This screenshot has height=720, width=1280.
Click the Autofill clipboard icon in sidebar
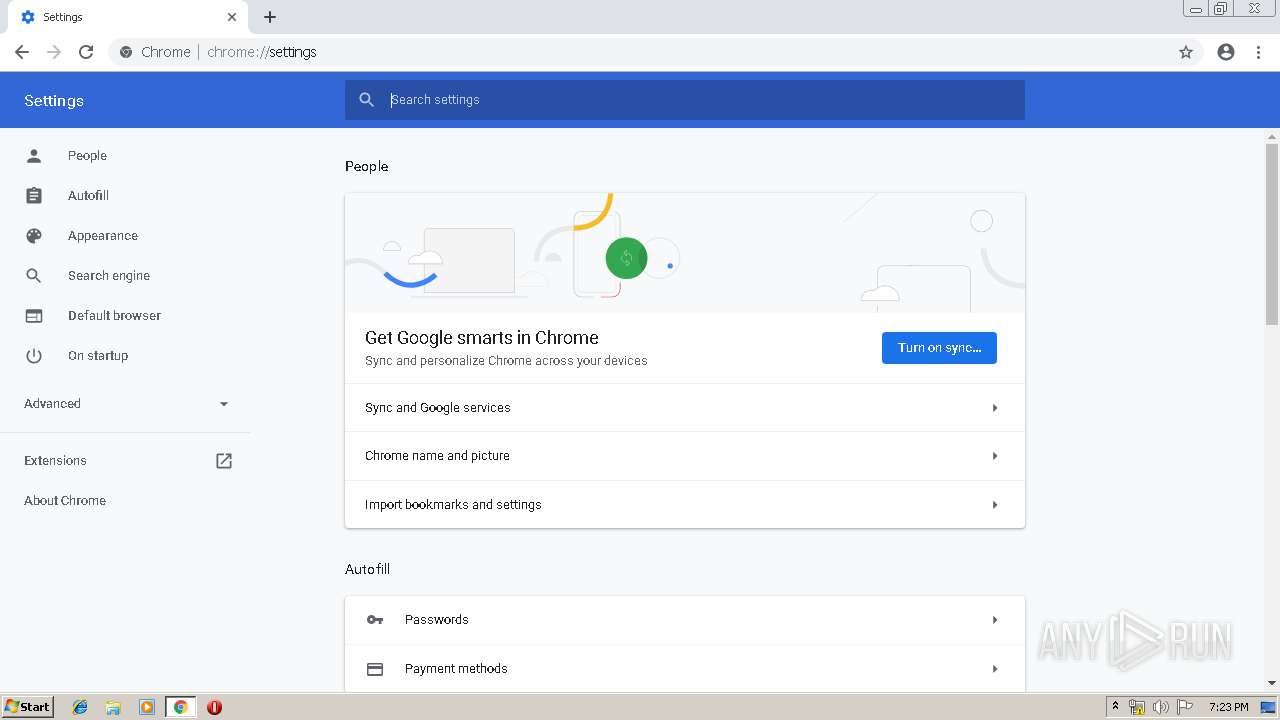pos(34,196)
